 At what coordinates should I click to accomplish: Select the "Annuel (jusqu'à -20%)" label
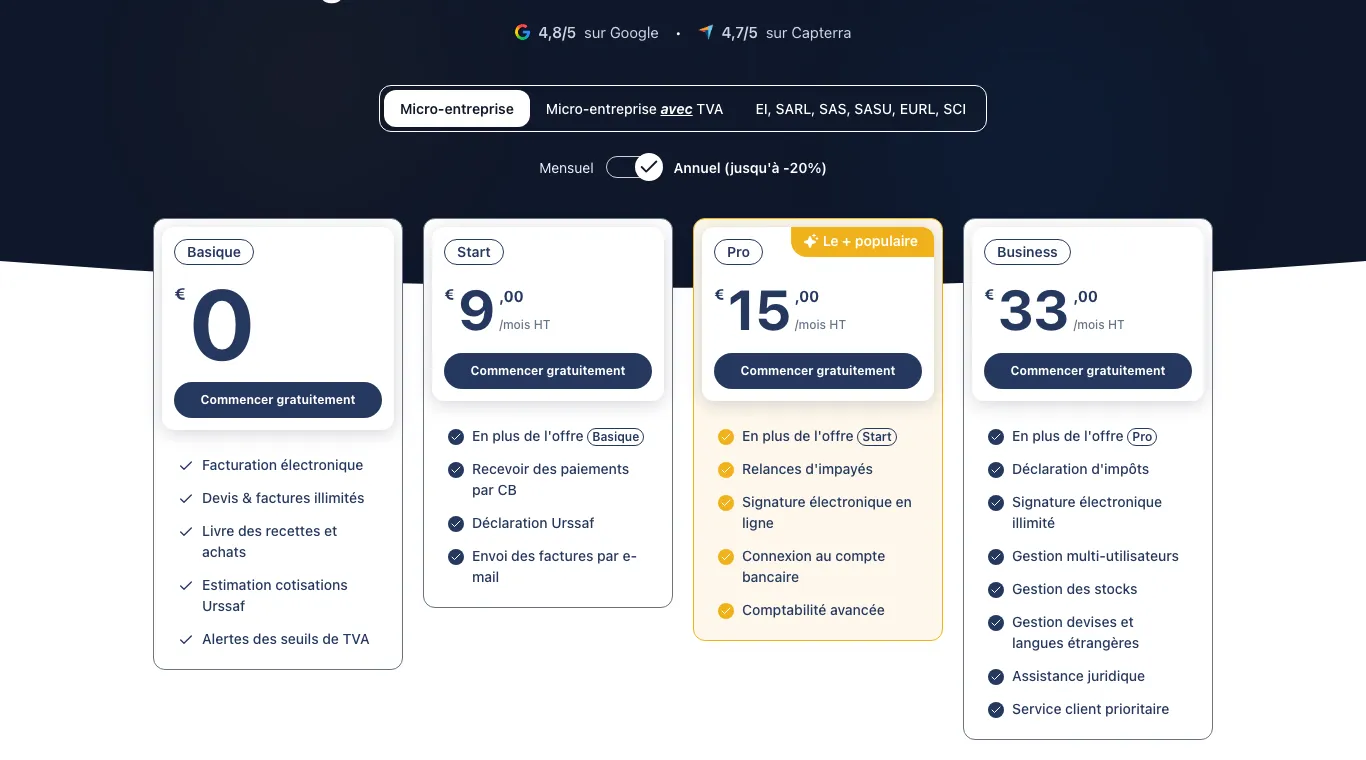(x=750, y=168)
